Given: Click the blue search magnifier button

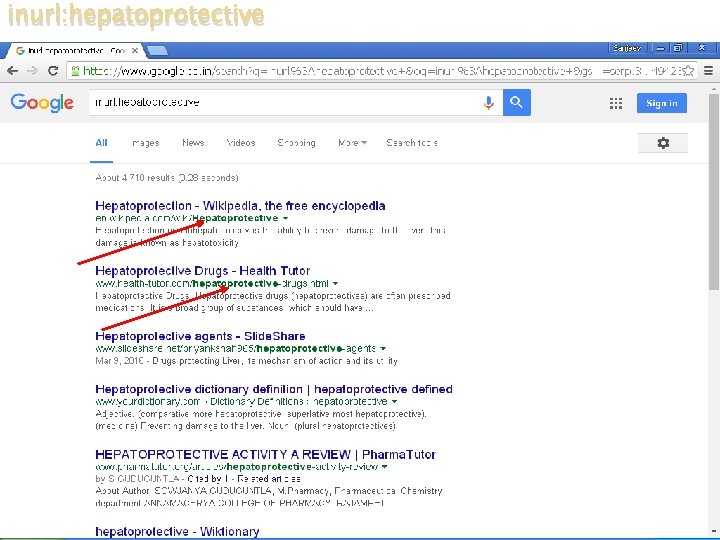Looking at the screenshot, I should (x=517, y=102).
